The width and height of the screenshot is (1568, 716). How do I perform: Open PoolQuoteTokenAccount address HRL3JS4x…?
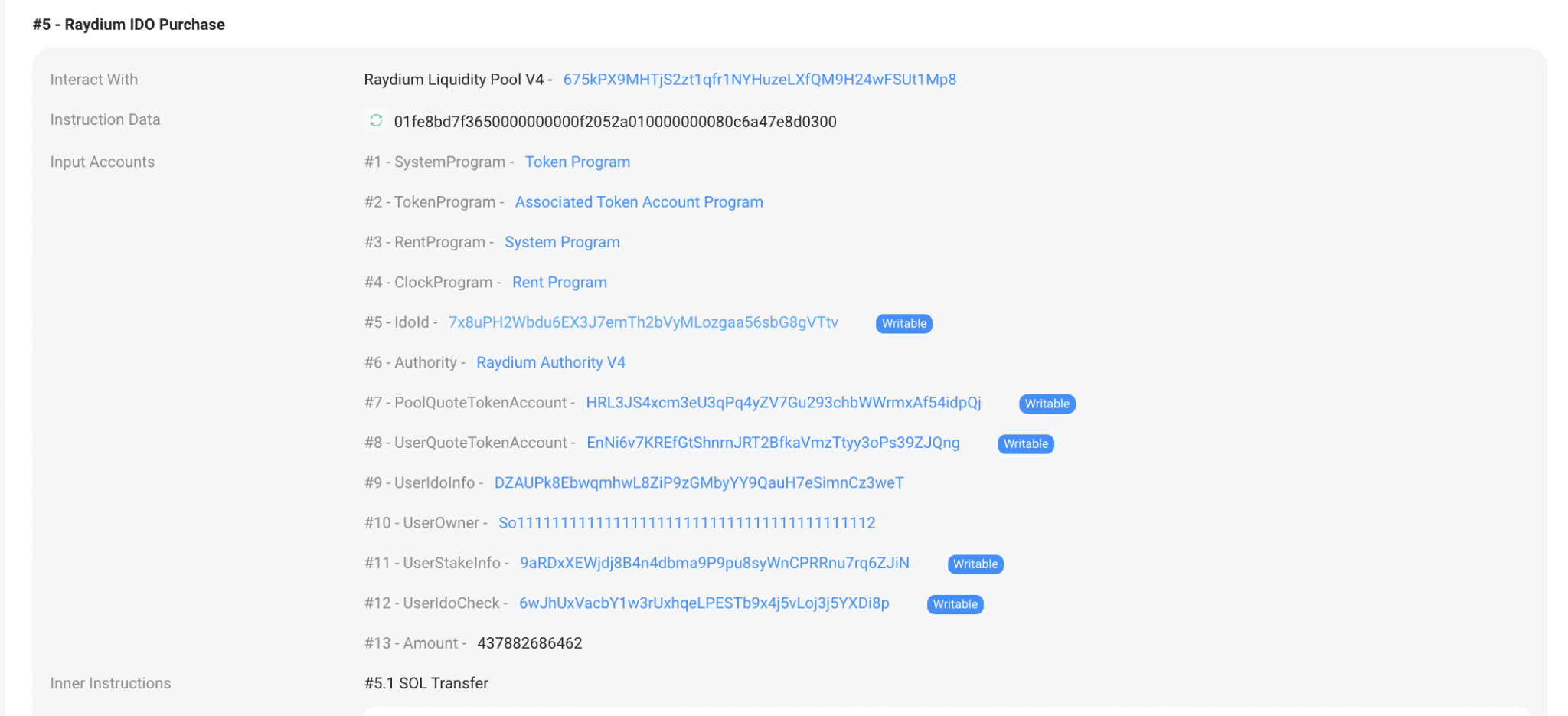tap(783, 403)
